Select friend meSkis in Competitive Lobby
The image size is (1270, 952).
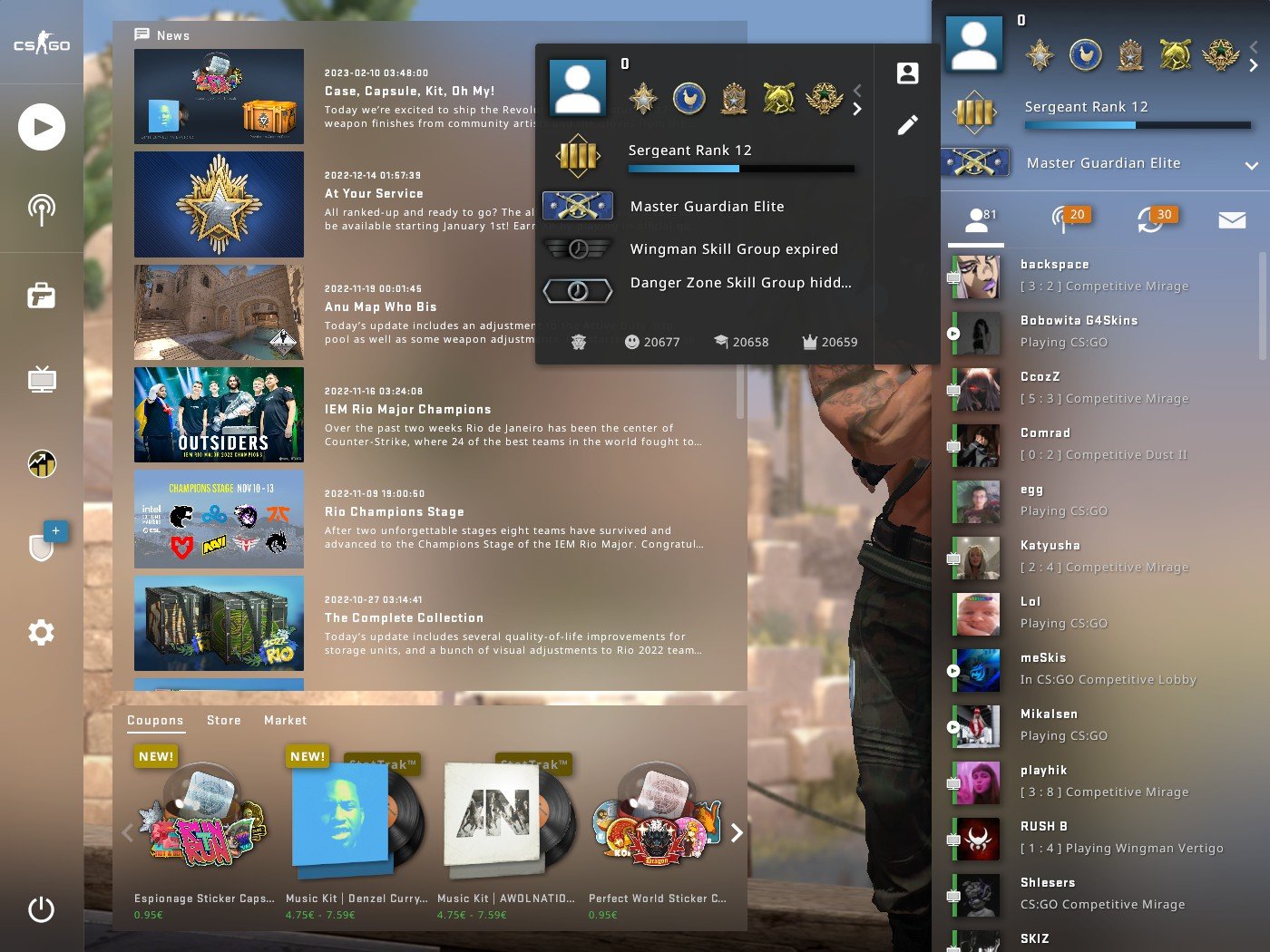click(x=1099, y=670)
